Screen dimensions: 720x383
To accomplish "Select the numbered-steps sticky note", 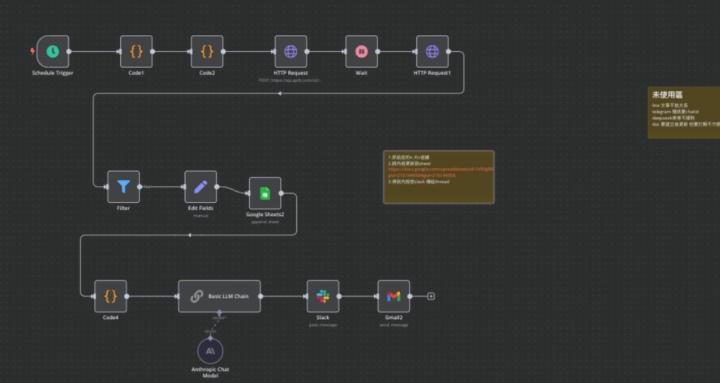I will [x=439, y=177].
